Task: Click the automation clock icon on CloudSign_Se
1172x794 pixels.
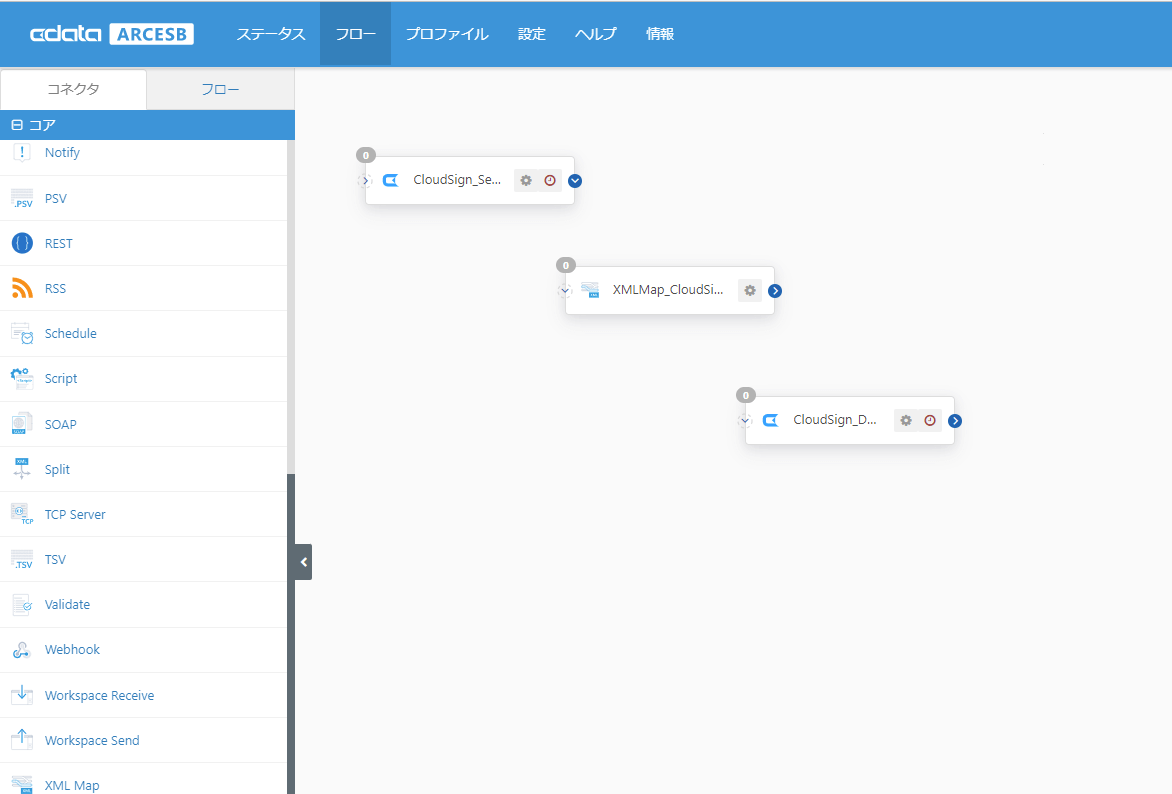Action: pos(550,180)
